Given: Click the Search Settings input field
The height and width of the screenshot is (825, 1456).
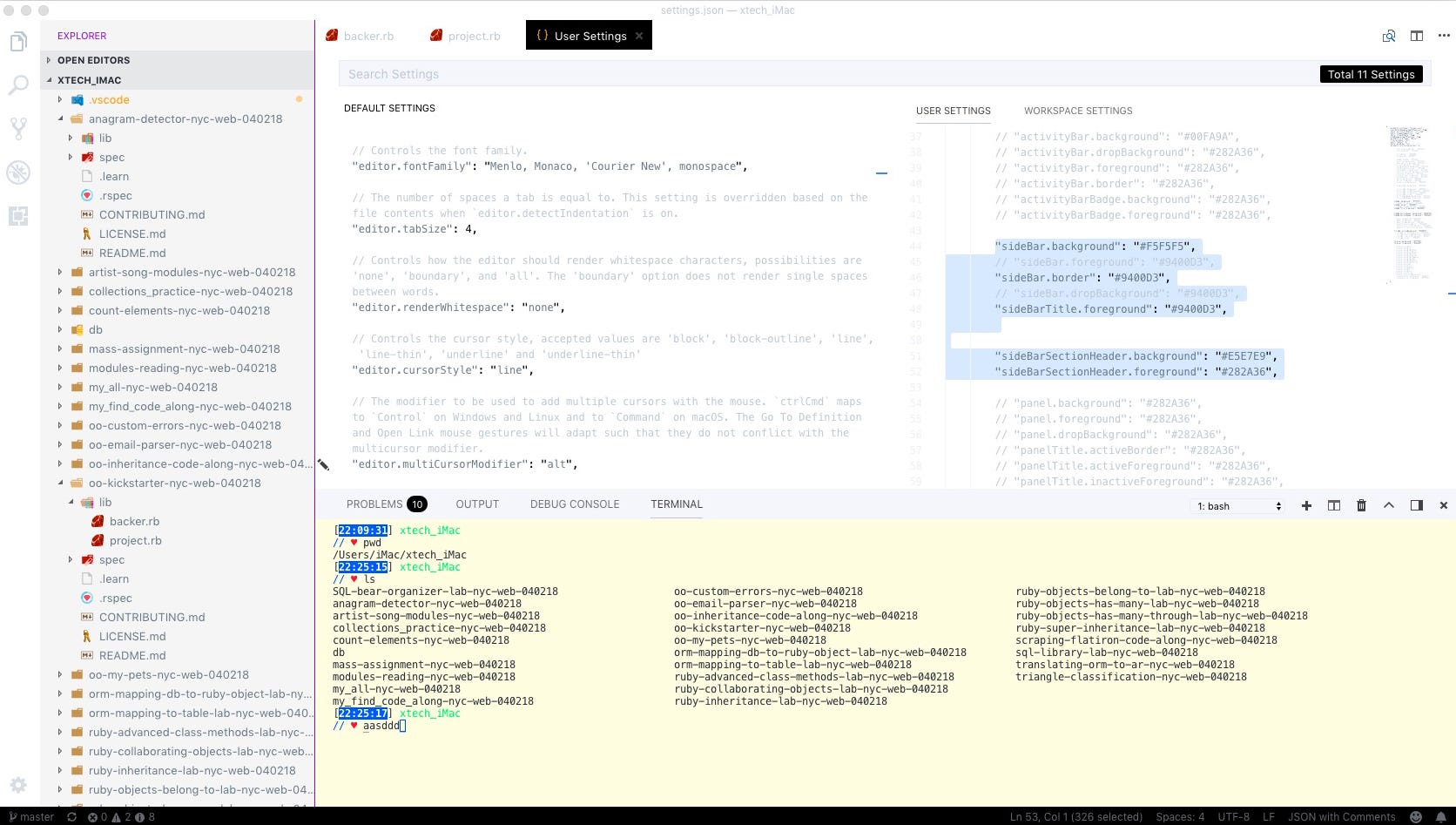Looking at the screenshot, I should (610, 74).
